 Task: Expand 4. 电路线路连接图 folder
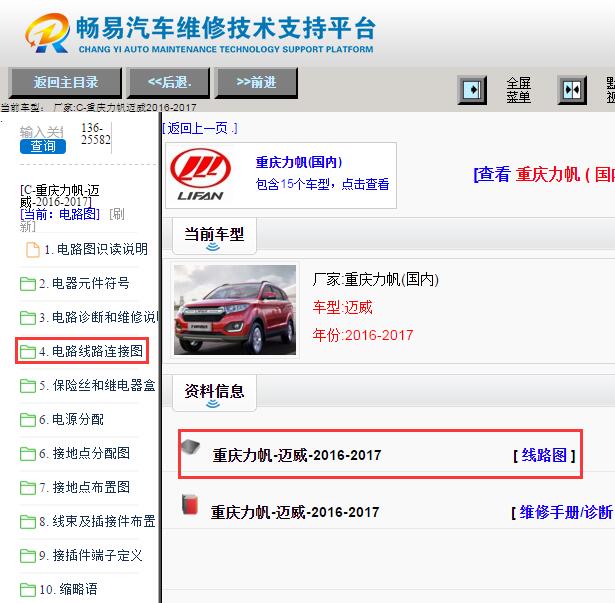pyautogui.click(x=91, y=351)
